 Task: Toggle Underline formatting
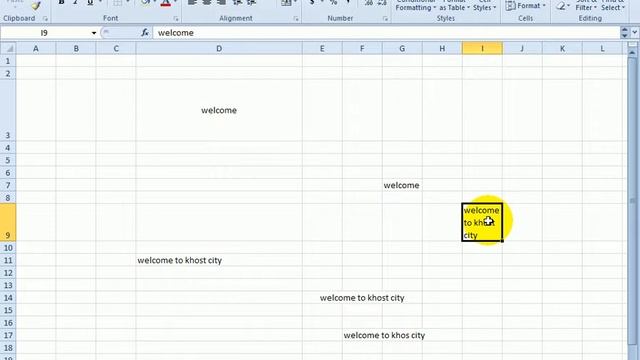tap(90, 2)
